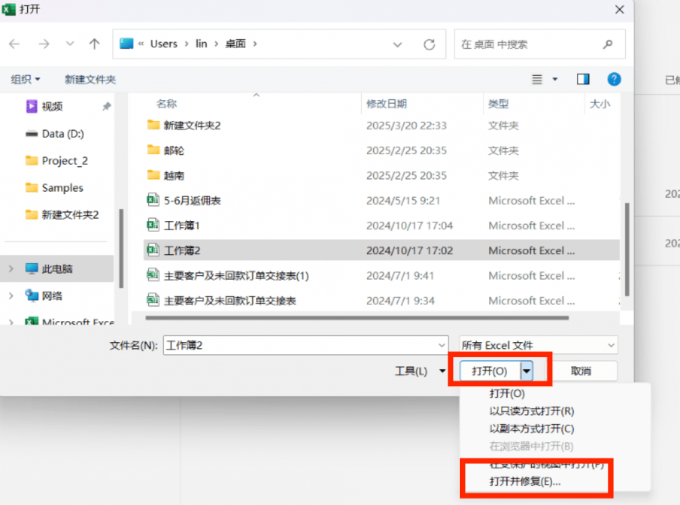Viewport: 680px width, 505px height.
Task: Click the 打开(O) button
Action: (490, 371)
